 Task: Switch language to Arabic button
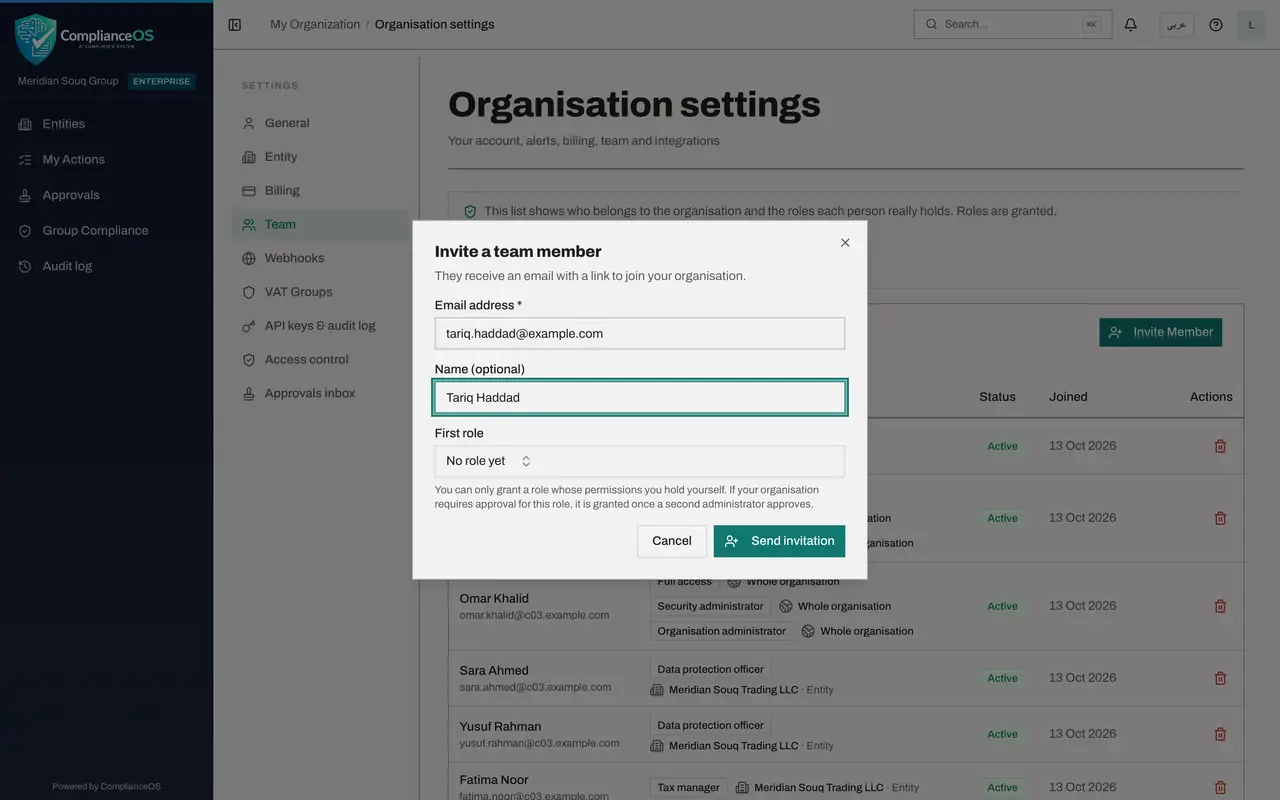point(1177,25)
